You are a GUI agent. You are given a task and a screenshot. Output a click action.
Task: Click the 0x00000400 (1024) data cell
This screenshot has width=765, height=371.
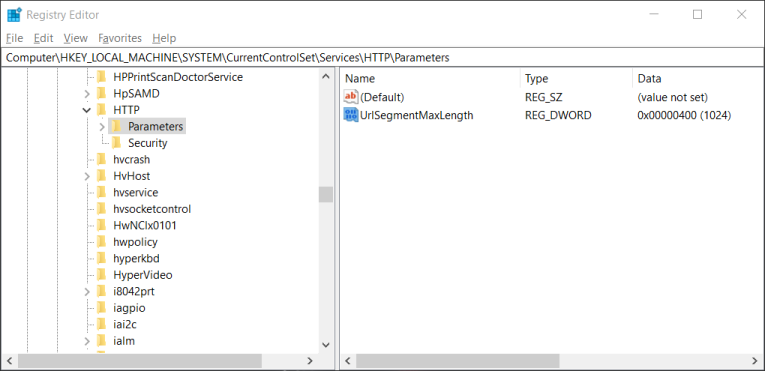(684, 115)
